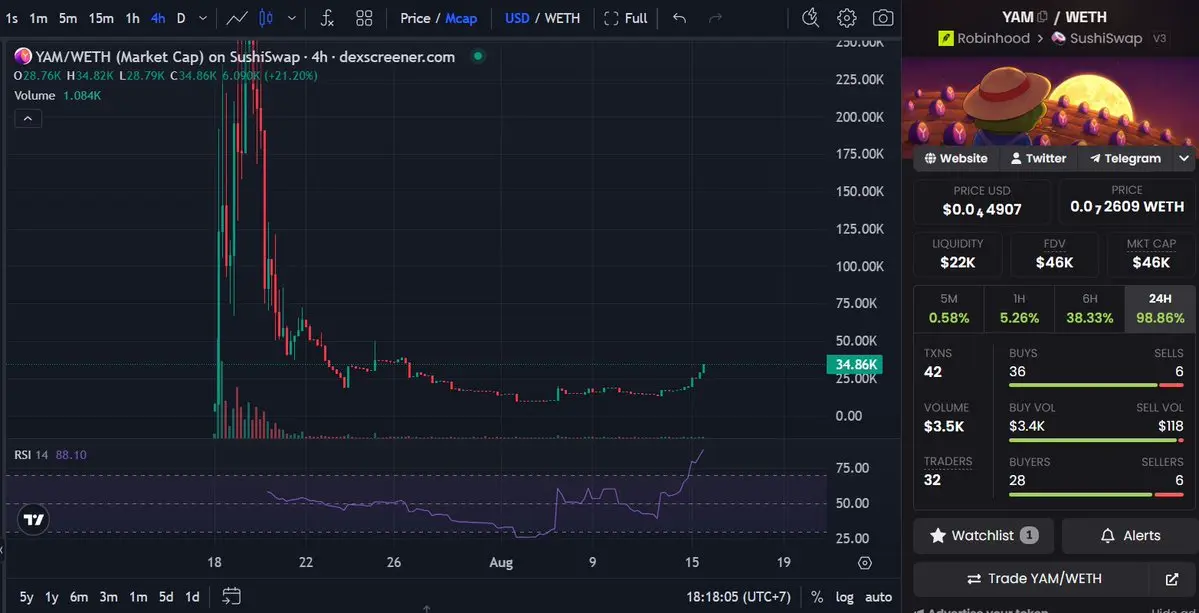Set chart range to 1y
1199x613 pixels.
point(51,597)
